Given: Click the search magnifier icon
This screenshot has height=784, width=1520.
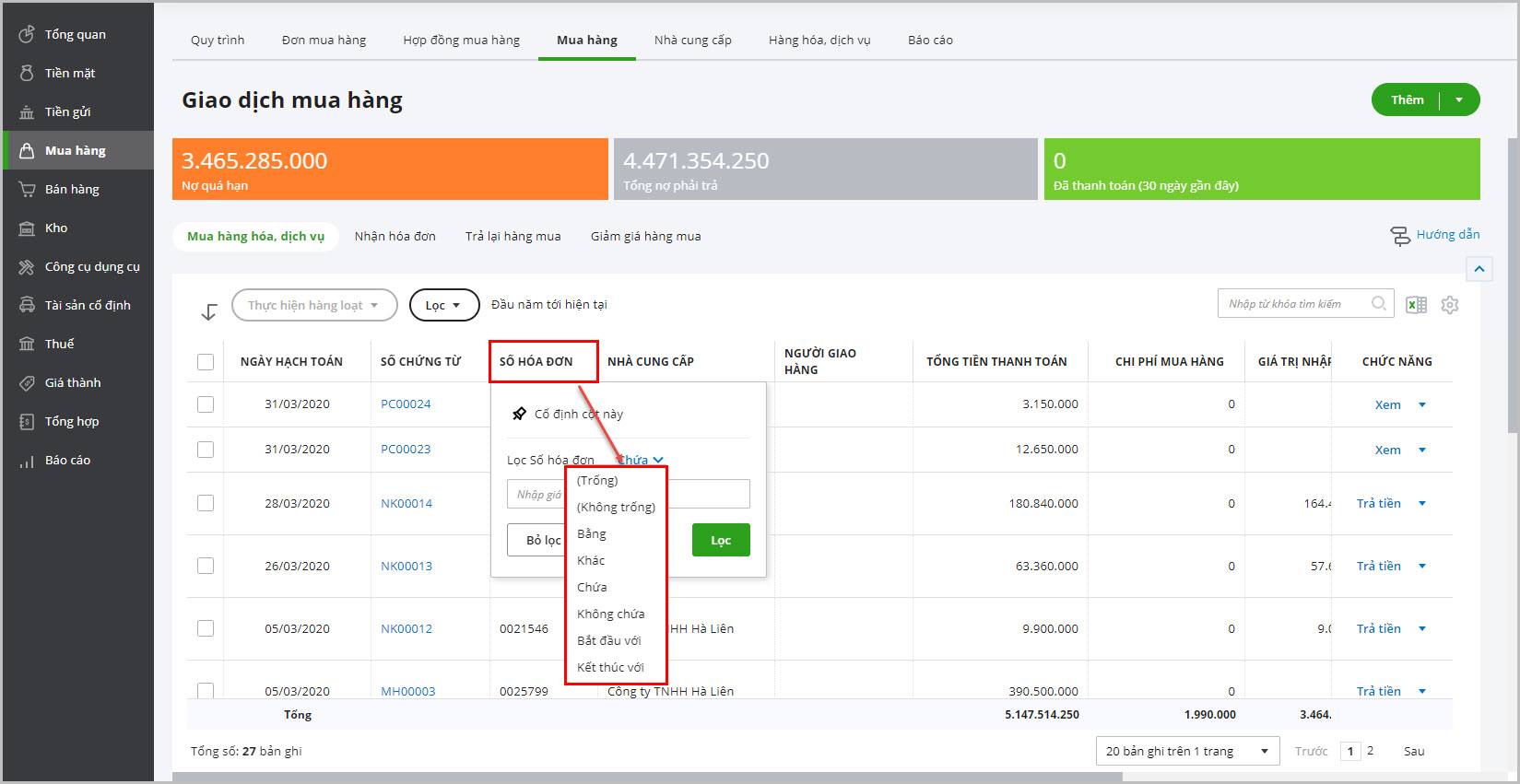Looking at the screenshot, I should pyautogui.click(x=1378, y=303).
